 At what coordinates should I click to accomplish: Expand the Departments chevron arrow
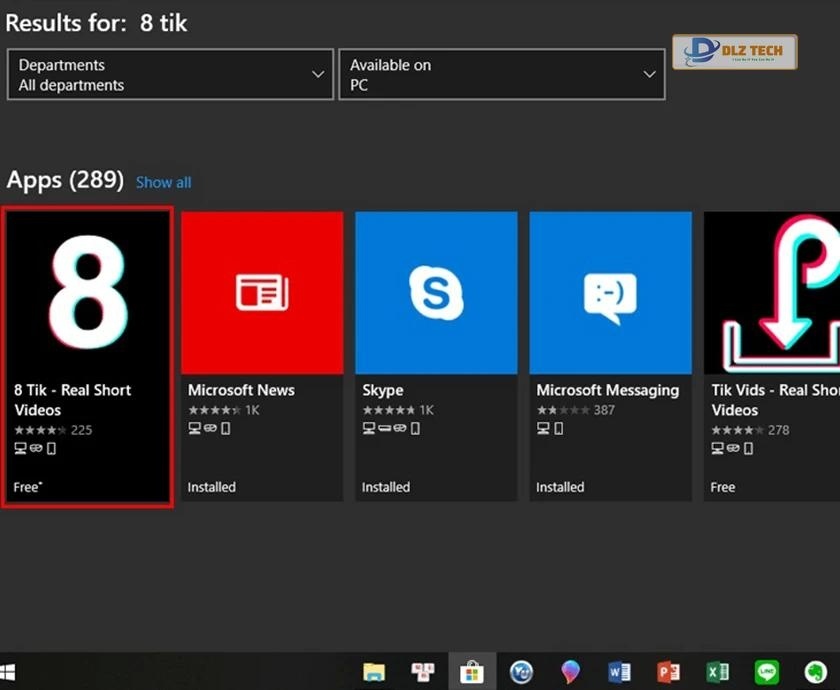pos(318,74)
